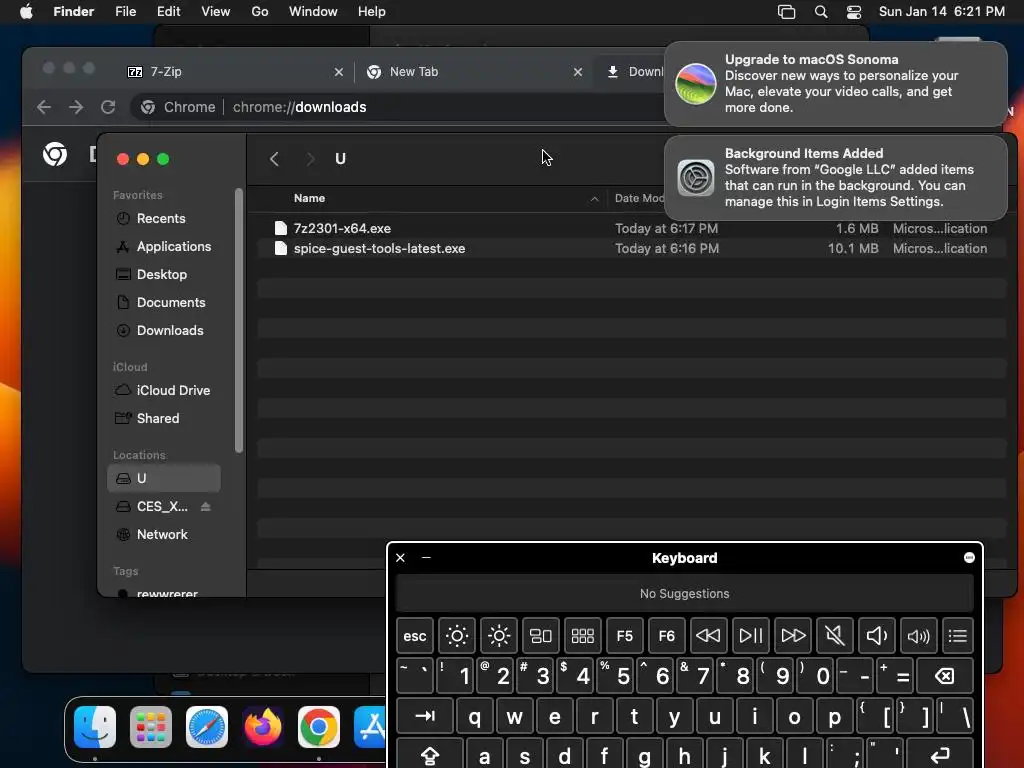
Task: Open Upgrade to macOS Sonoma notification
Action: (x=836, y=84)
